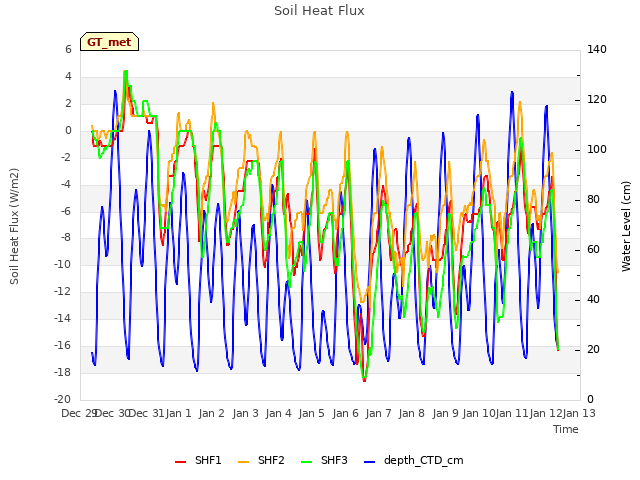Click the blue depth_CTD_cm legend swatch
Viewport: 640px width, 480px height.
tap(369, 462)
